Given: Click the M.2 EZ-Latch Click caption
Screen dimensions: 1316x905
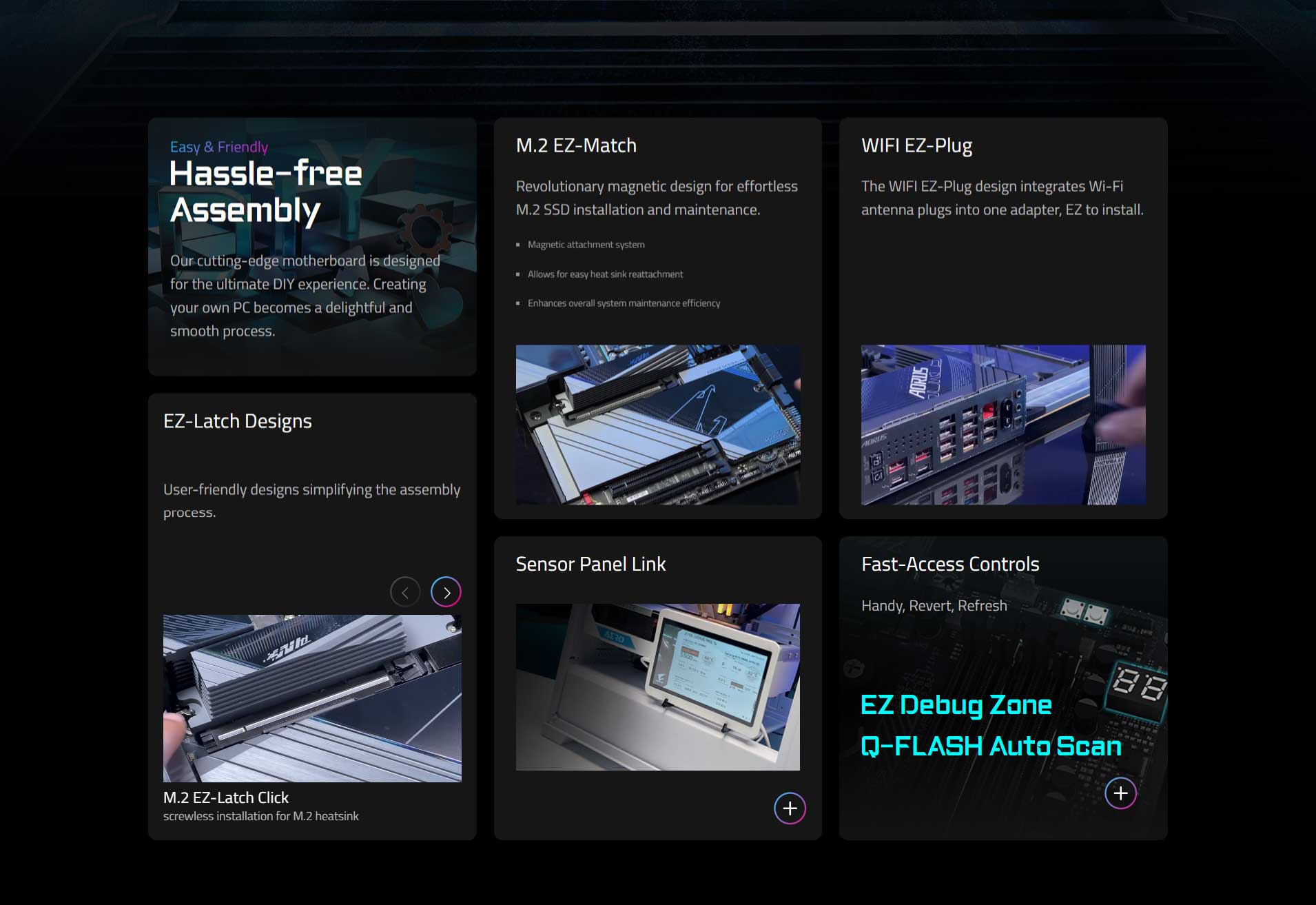Looking at the screenshot, I should [x=226, y=797].
